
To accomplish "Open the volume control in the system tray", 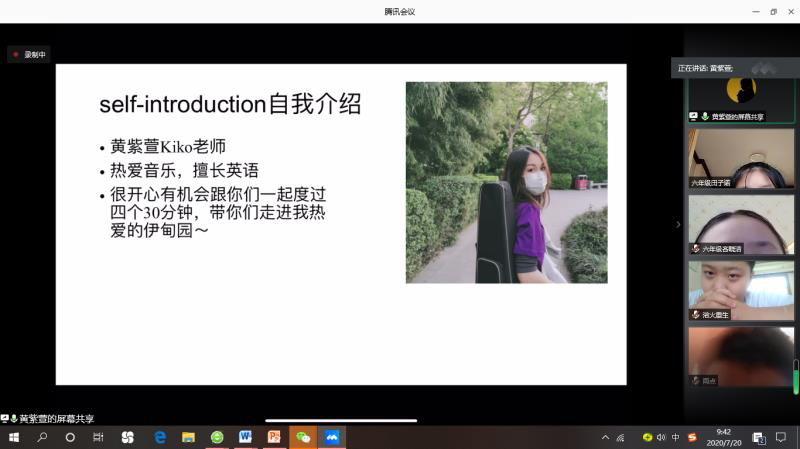I will (x=661, y=437).
